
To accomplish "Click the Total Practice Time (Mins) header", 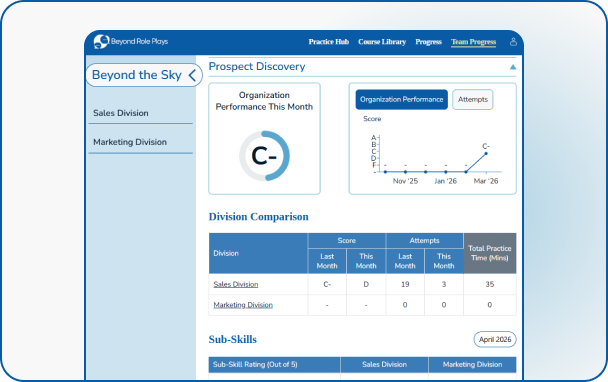I will point(489,253).
